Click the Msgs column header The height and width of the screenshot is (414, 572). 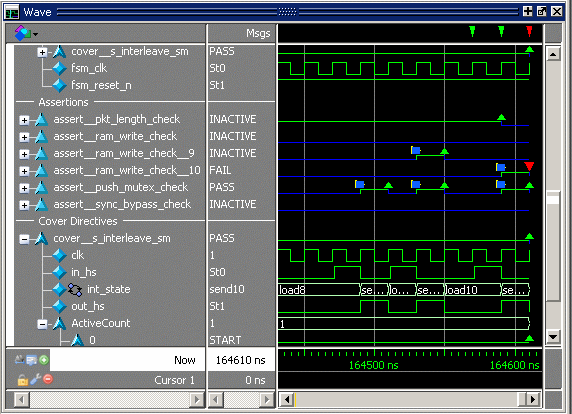pyautogui.click(x=258, y=33)
